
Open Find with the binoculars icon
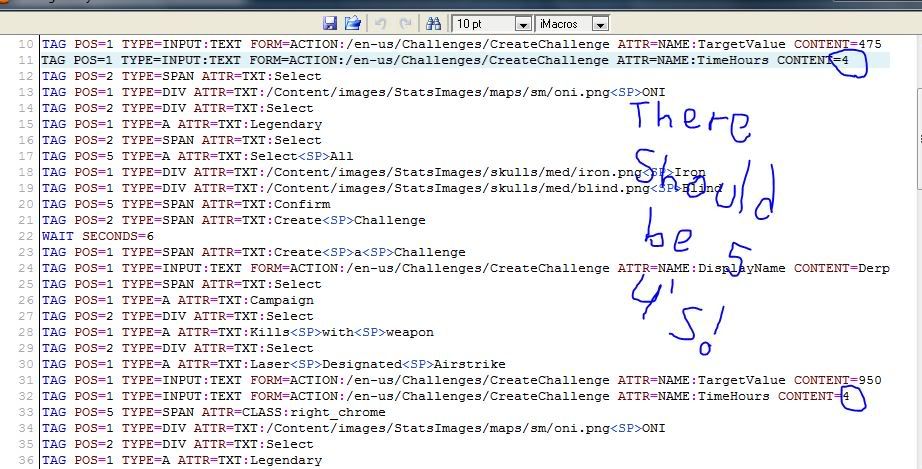(x=433, y=23)
